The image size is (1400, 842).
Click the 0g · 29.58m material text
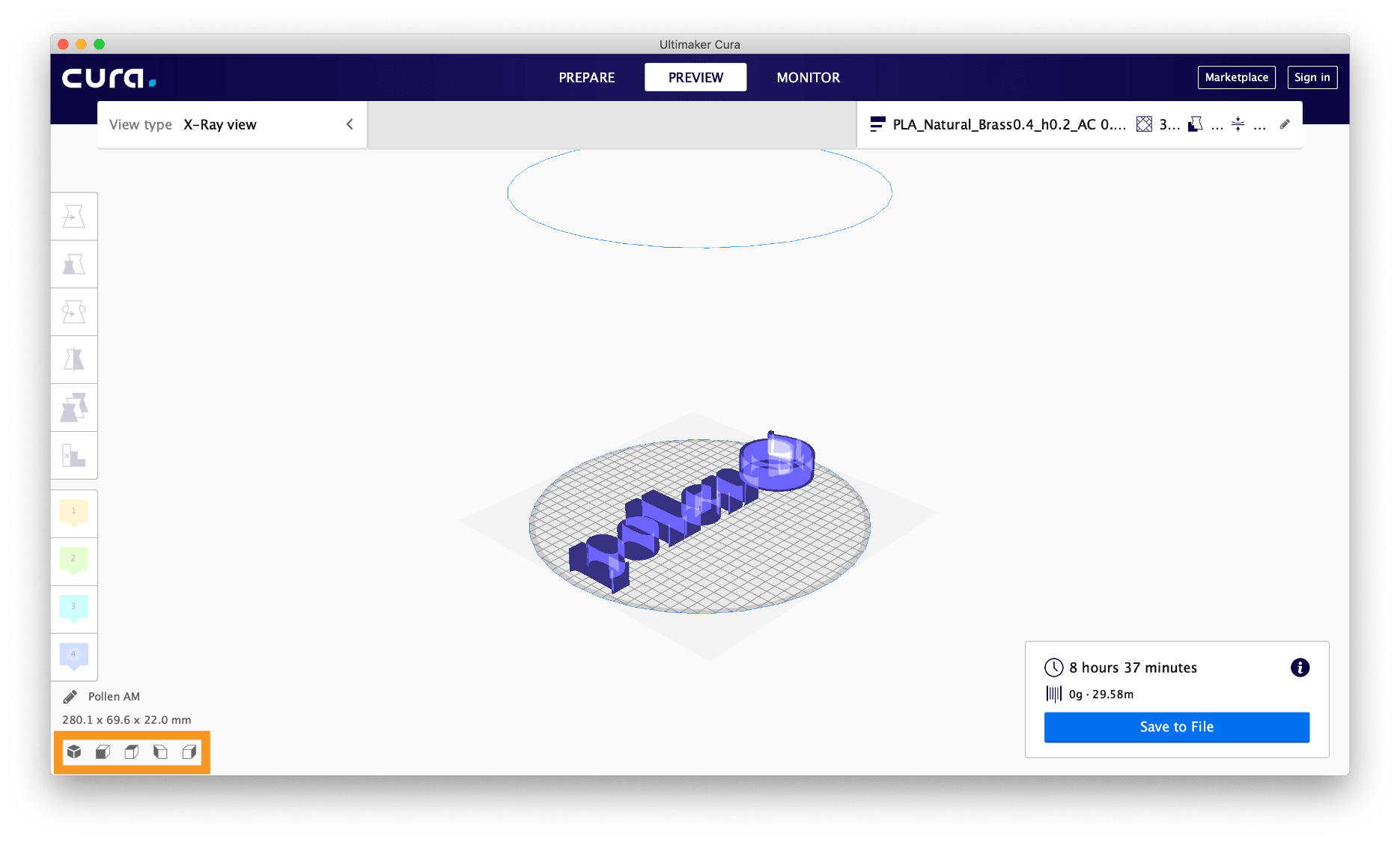(1101, 695)
